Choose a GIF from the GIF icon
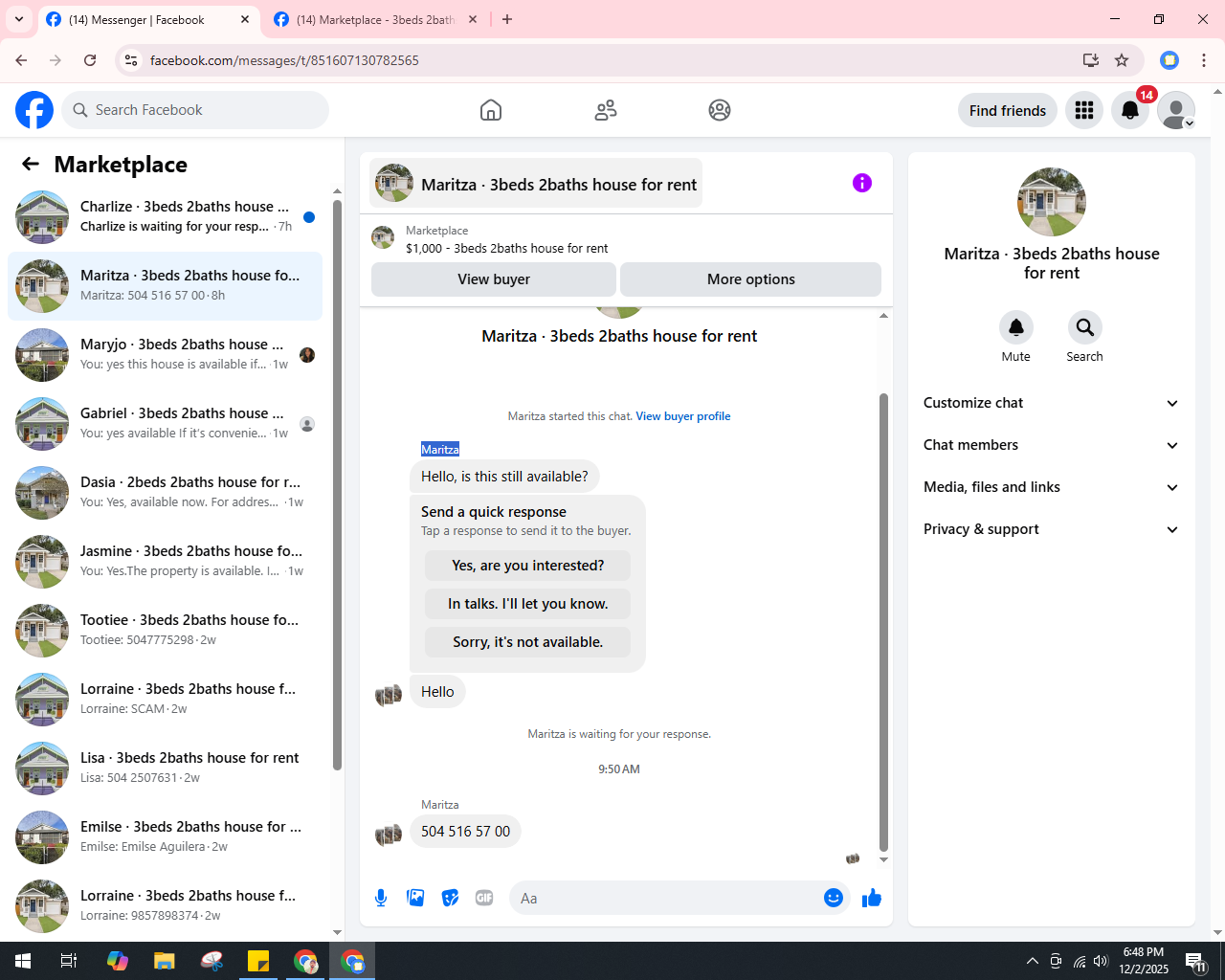 pos(484,898)
